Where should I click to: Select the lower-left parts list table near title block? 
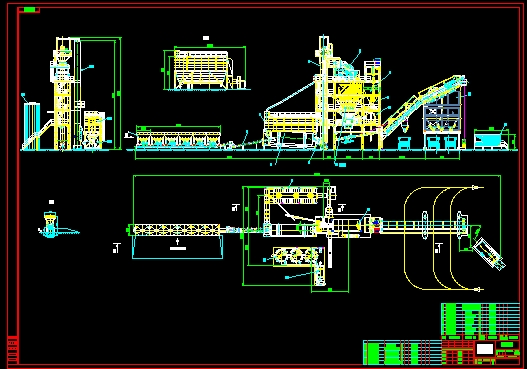coord(402,352)
